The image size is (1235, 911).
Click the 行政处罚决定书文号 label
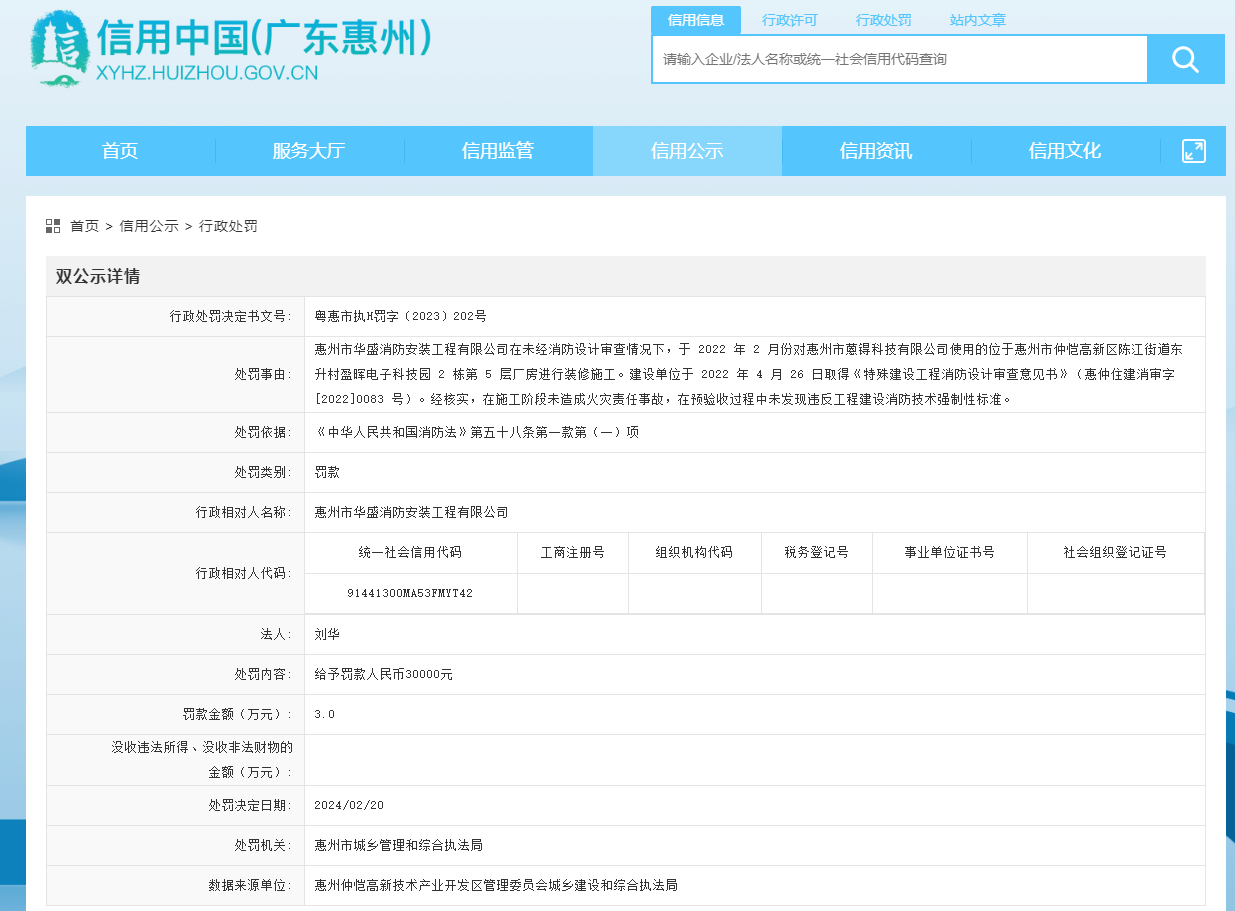231,316
